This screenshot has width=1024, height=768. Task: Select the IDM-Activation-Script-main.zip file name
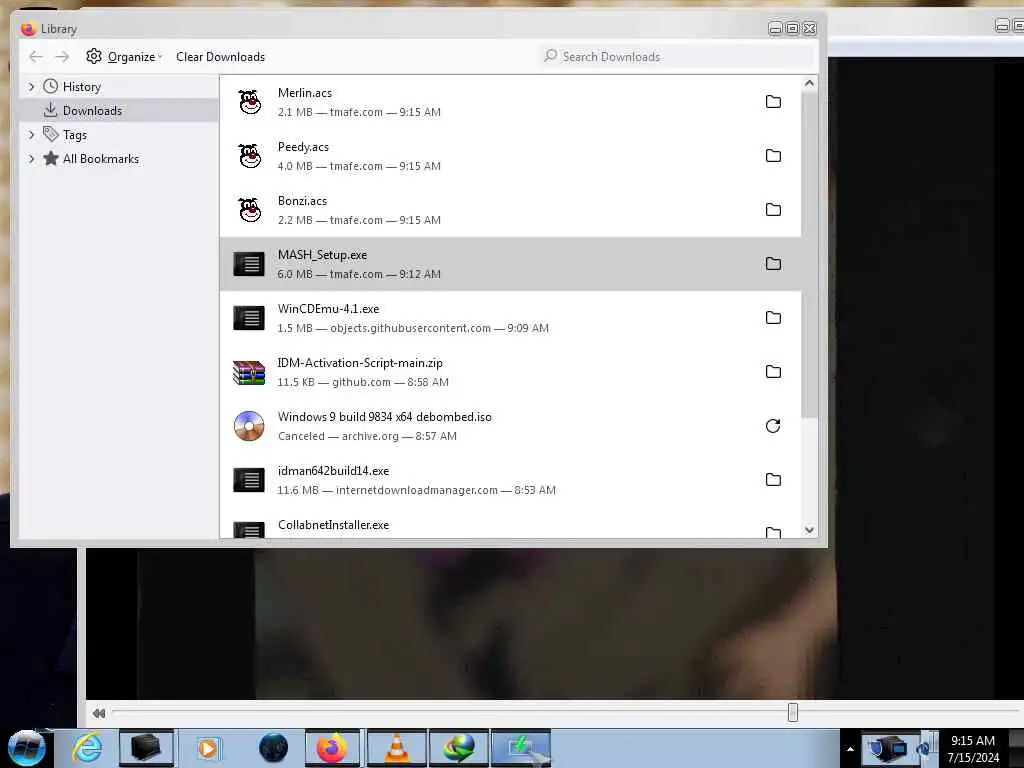[360, 363]
